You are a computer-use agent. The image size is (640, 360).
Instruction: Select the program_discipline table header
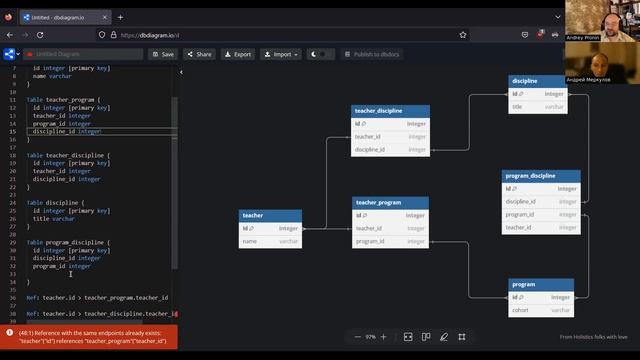pyautogui.click(x=541, y=176)
